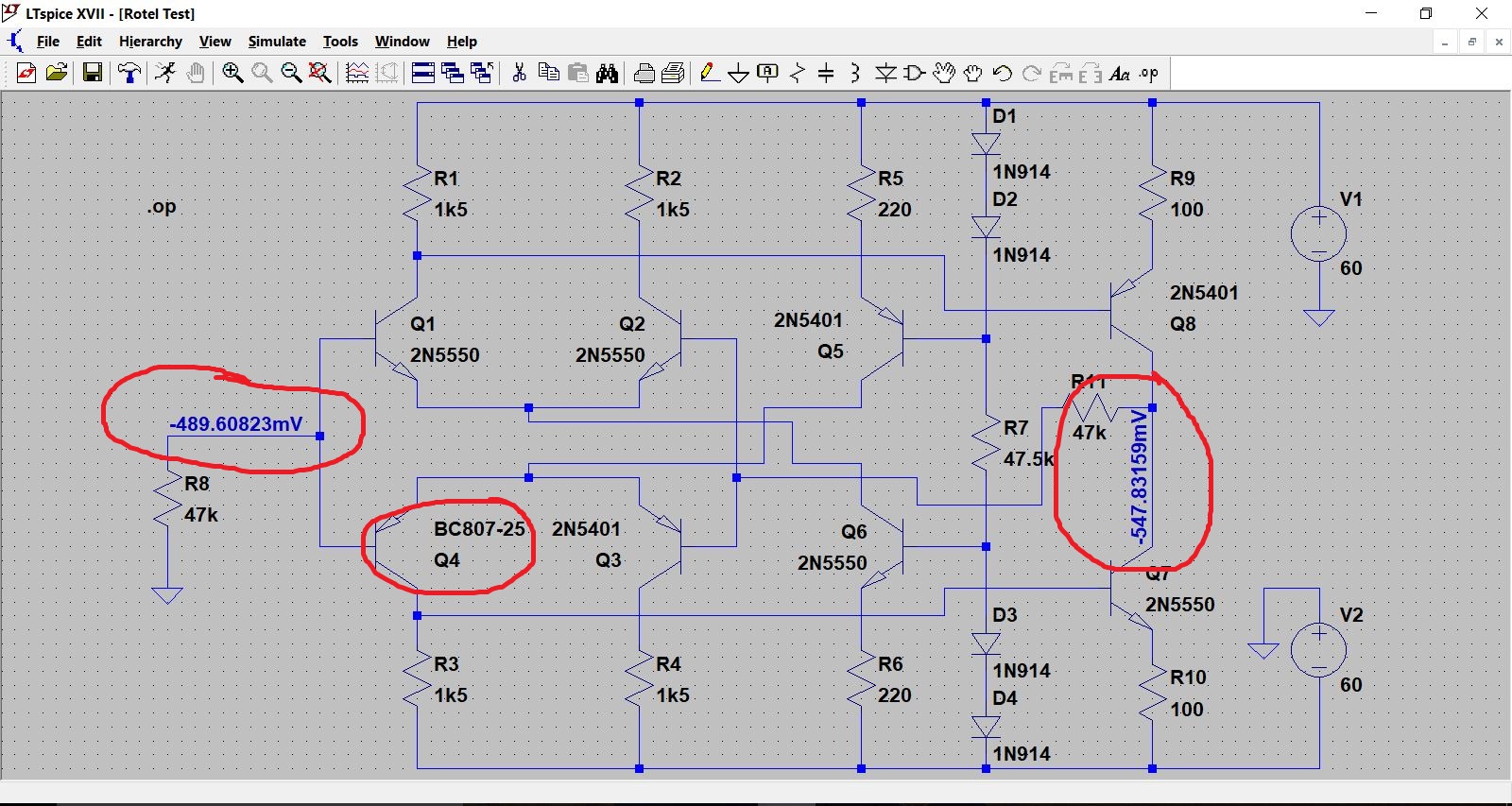The width and height of the screenshot is (1512, 806).
Task: Click the -489.60823mV voltage label
Action: [x=236, y=424]
